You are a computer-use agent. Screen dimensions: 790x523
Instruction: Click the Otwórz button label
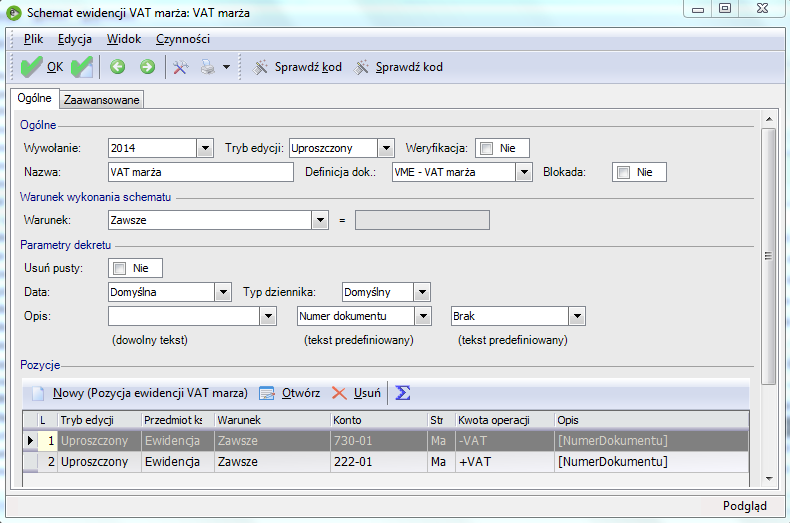pos(301,393)
